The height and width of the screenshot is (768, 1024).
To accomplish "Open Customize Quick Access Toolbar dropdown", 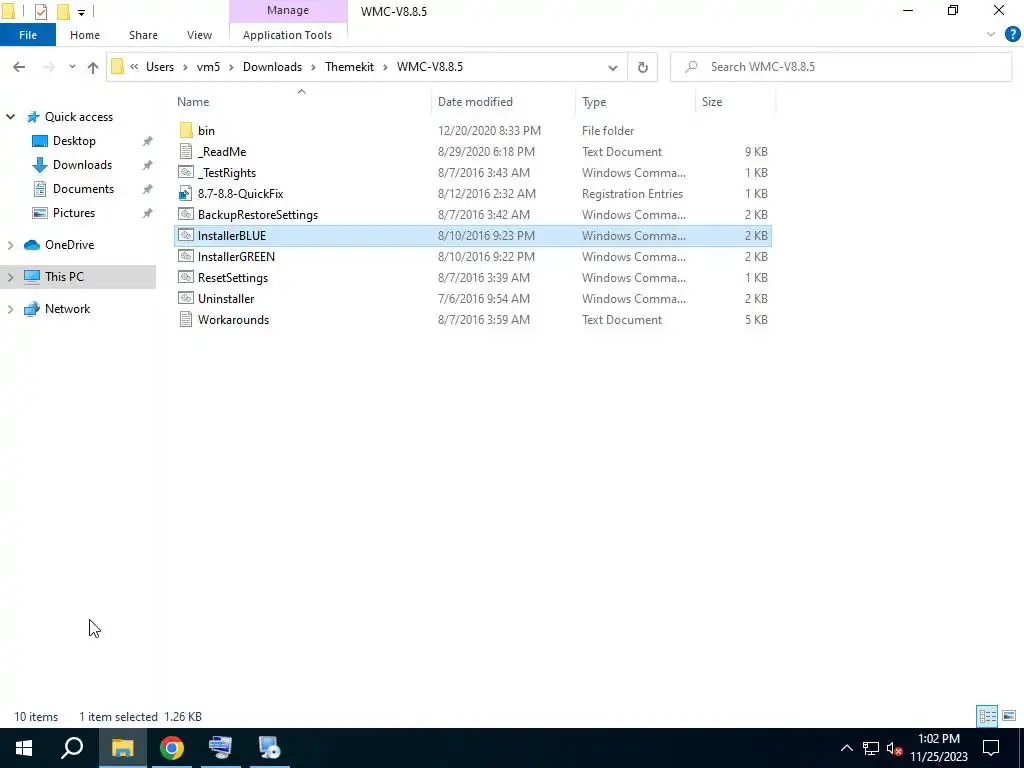I will point(81,12).
